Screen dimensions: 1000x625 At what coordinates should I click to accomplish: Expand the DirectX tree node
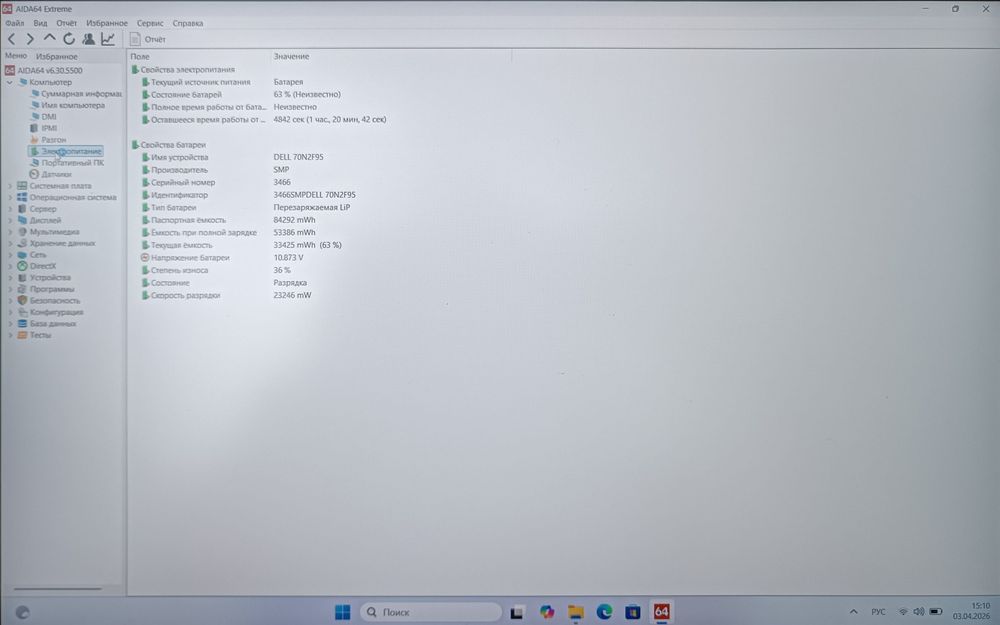click(10, 267)
